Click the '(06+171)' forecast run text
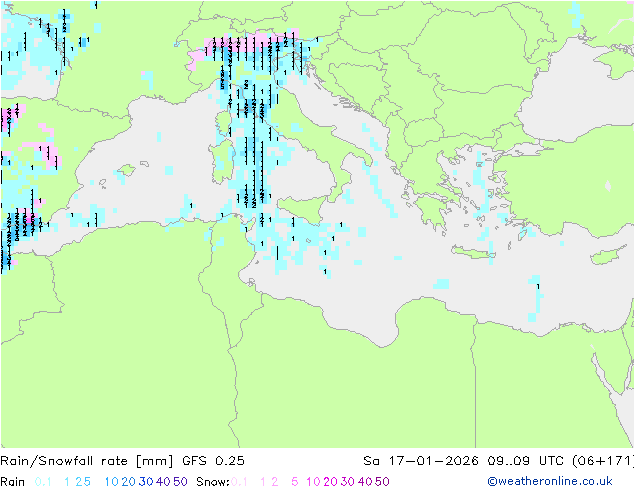 click(603, 460)
